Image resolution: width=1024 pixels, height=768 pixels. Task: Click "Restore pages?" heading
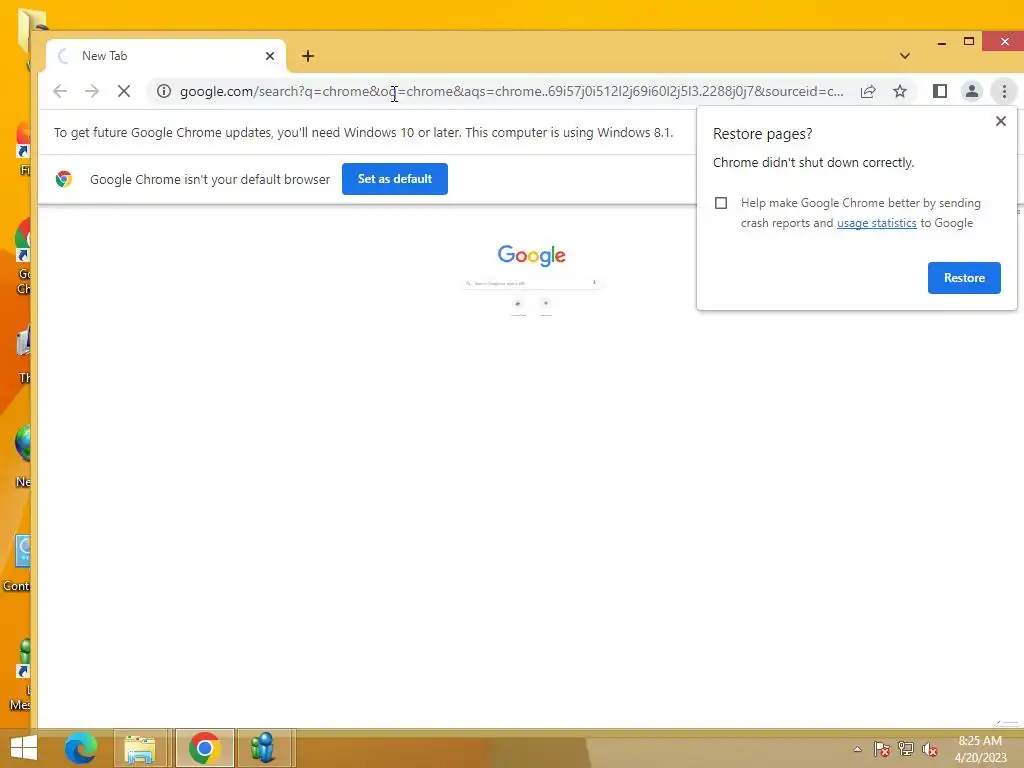click(x=762, y=134)
